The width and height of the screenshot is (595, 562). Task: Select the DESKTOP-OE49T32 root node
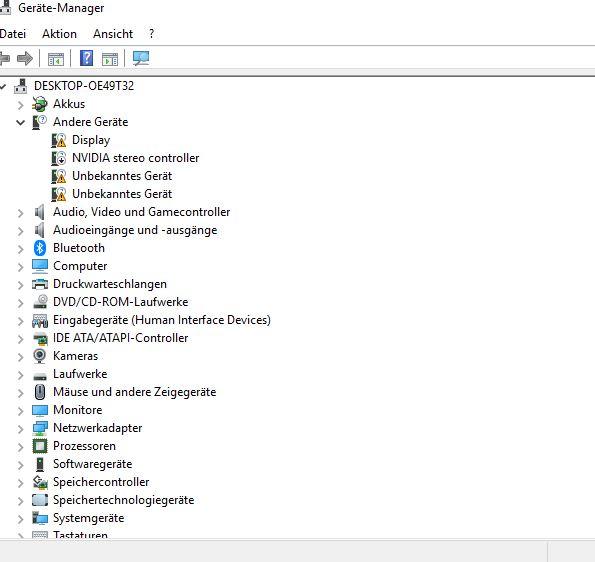(84, 86)
